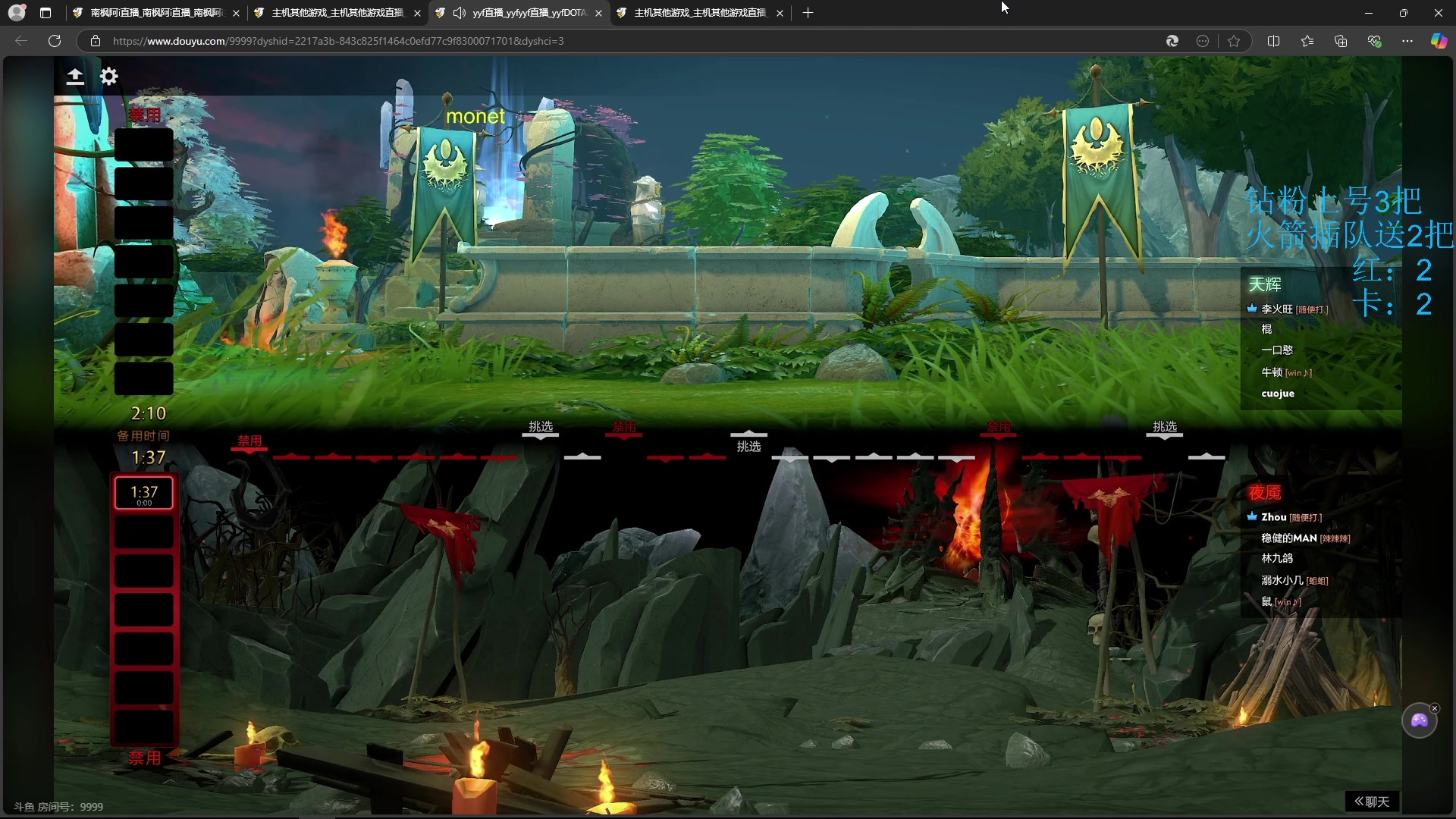This screenshot has height=819, width=1456.
Task: Click the douyu.com address bar
Action: (x=622, y=41)
